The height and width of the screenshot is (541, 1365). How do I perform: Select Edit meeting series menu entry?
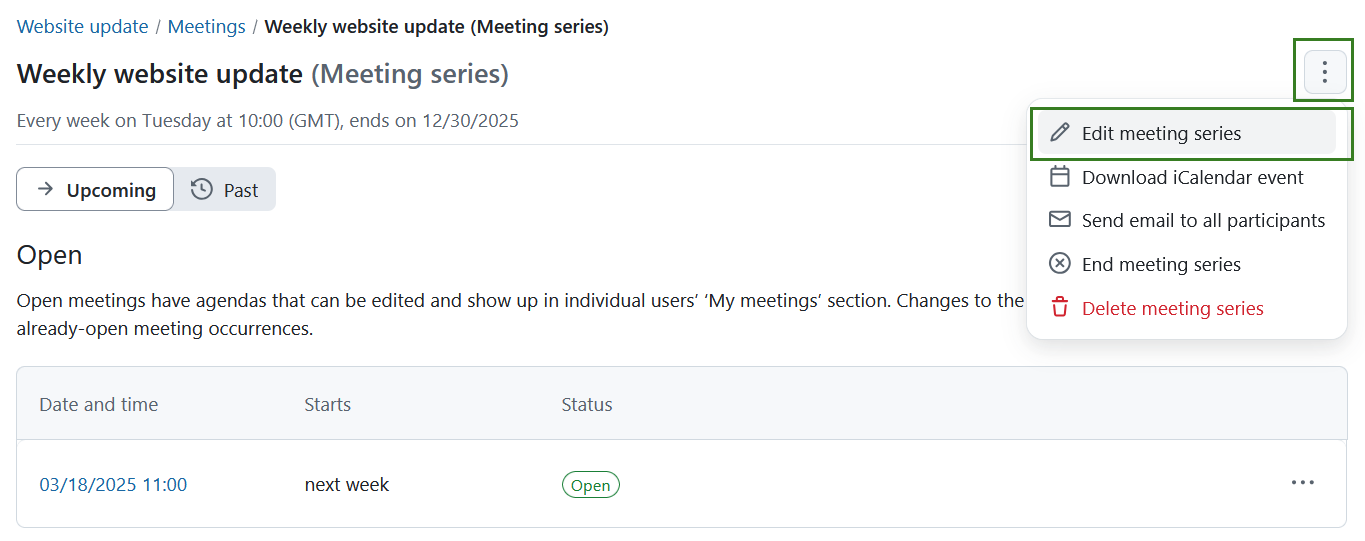tap(1161, 134)
